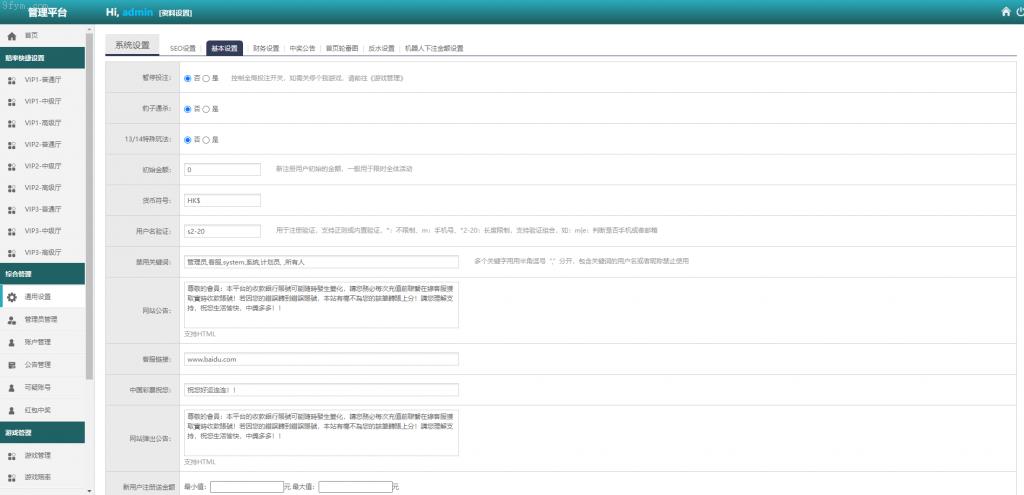Select 否 radio for 13/14特殊玩法
This screenshot has width=1024, height=495.
click(x=188, y=139)
